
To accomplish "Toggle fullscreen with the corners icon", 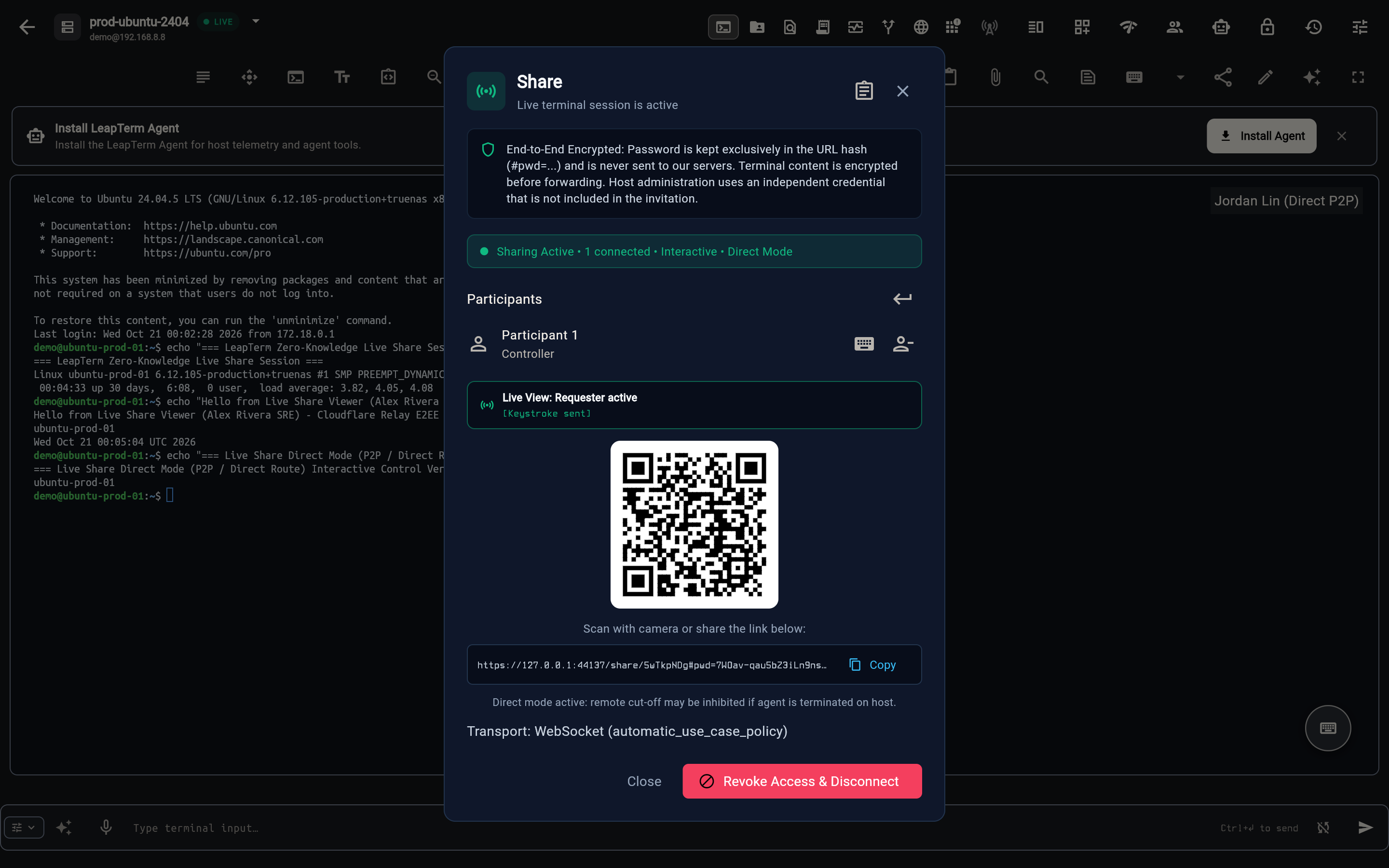I will [x=1358, y=77].
